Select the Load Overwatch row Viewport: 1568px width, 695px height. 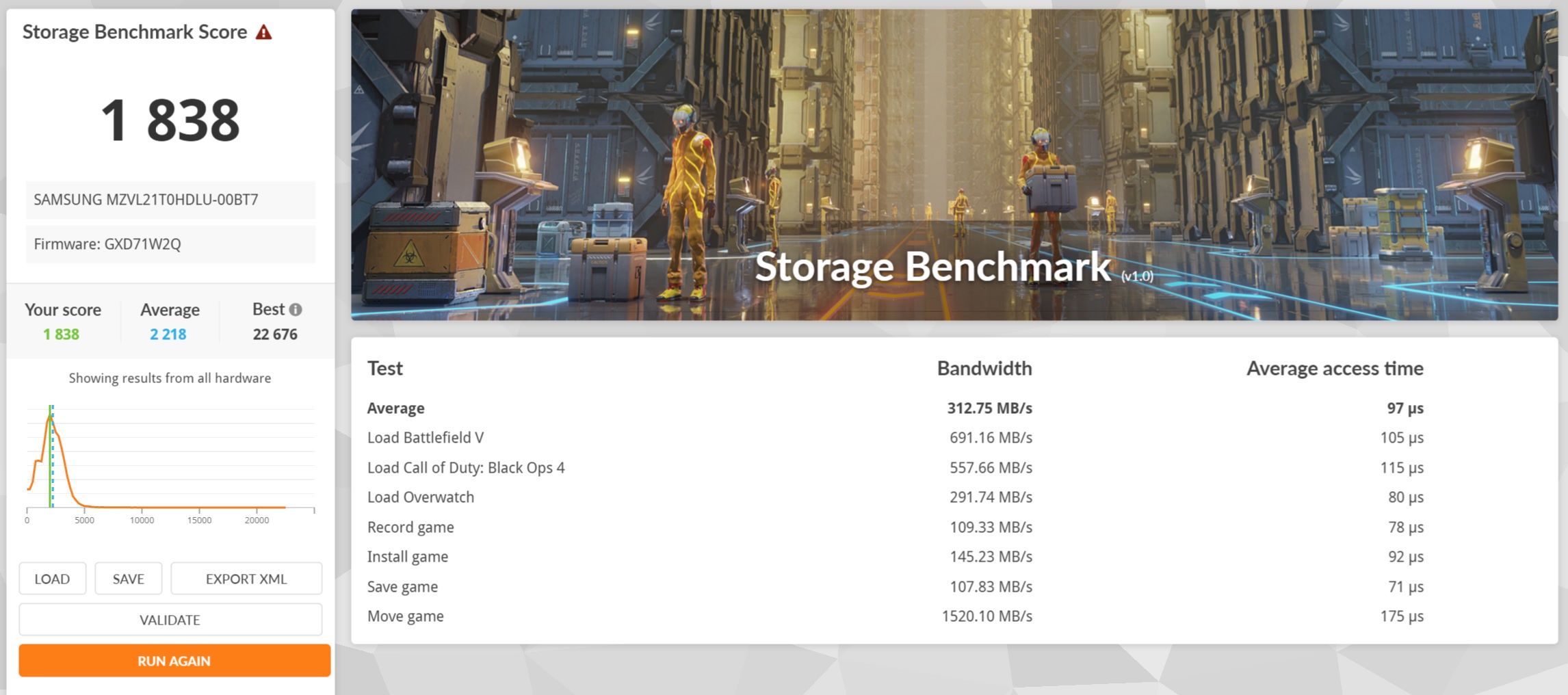point(896,497)
